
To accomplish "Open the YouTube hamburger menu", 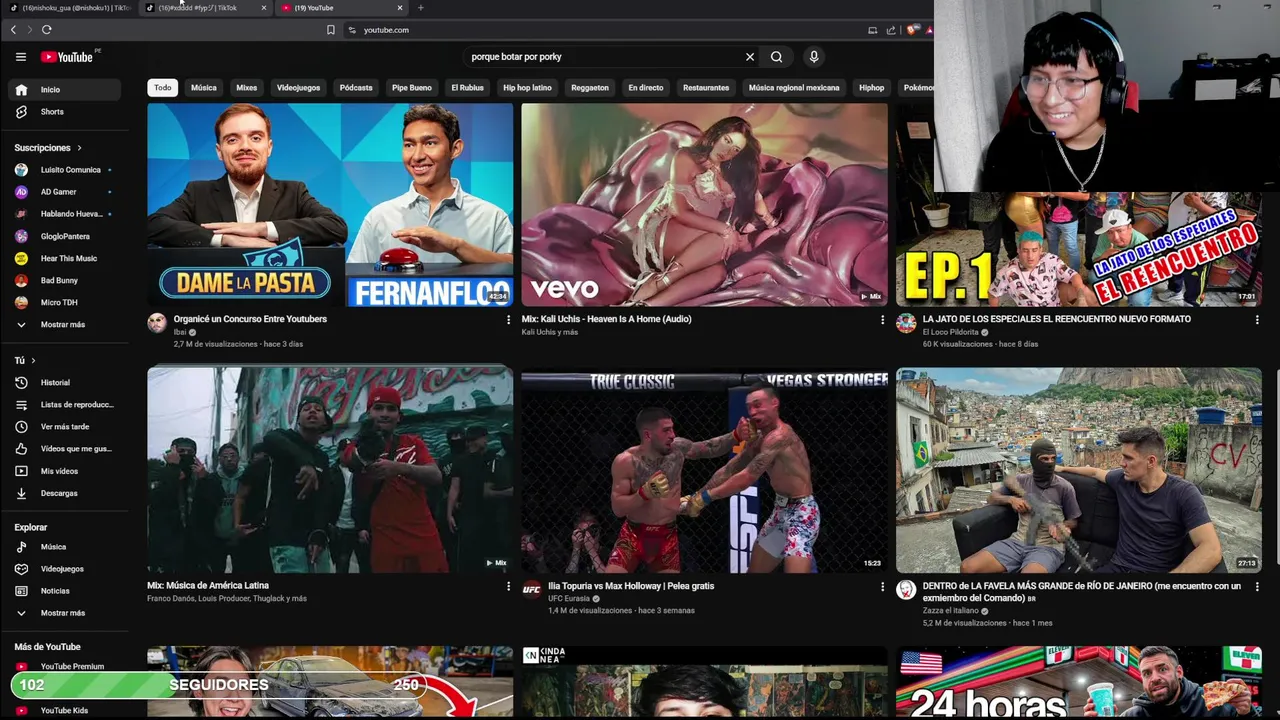I will (x=20, y=57).
